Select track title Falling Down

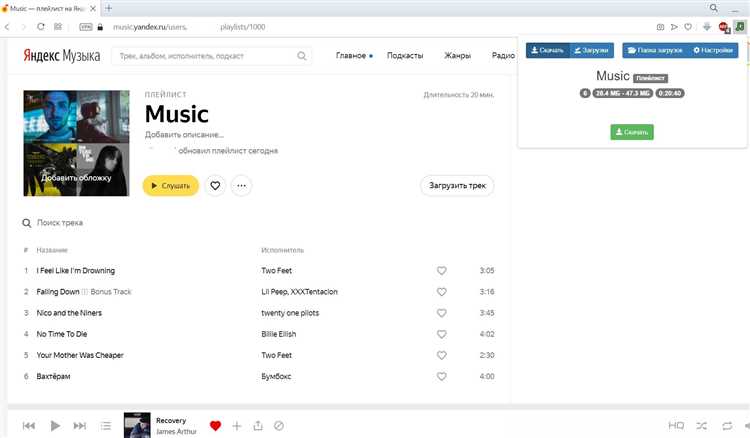(58, 292)
